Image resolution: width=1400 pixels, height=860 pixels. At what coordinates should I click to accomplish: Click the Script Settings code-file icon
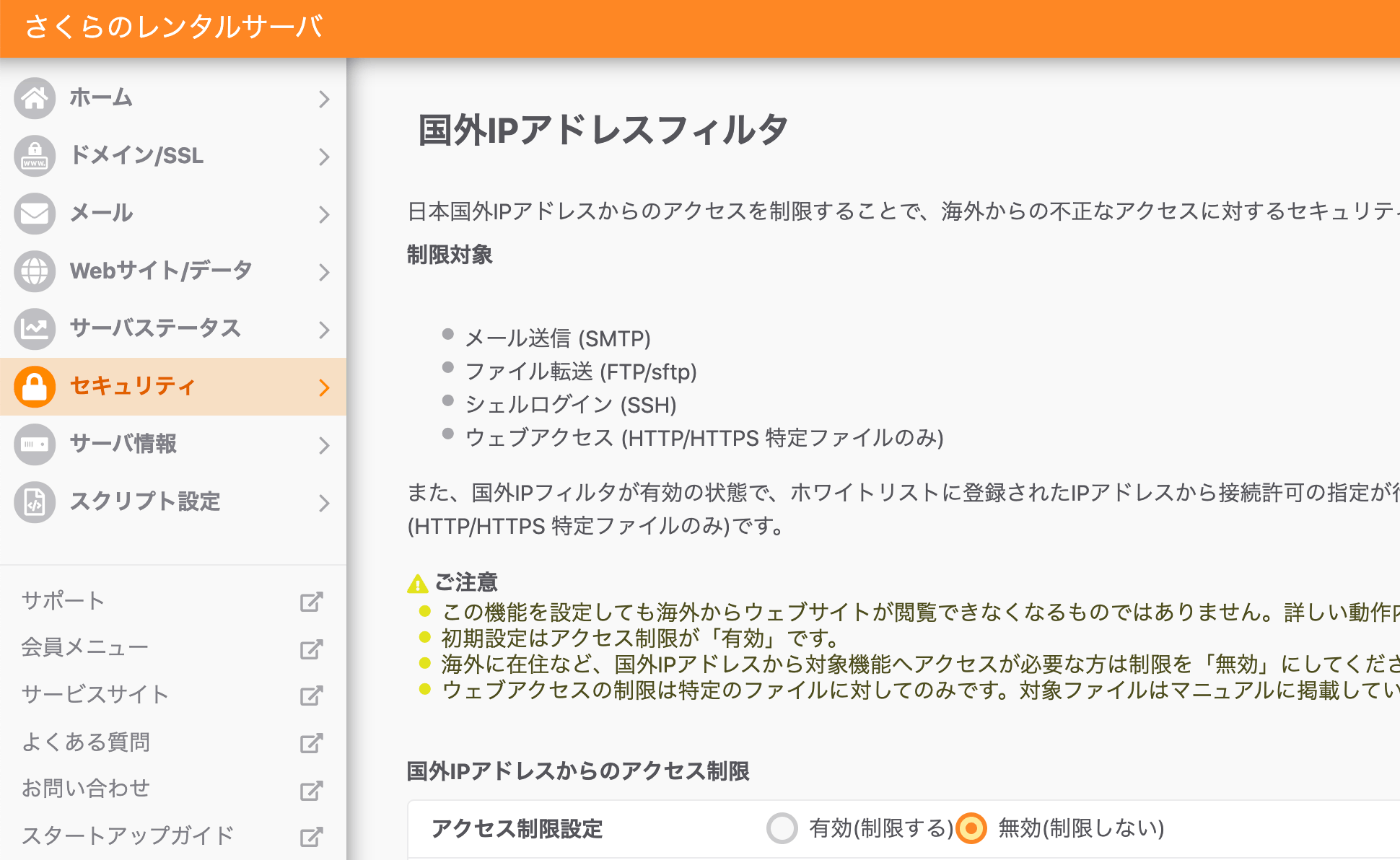35,502
